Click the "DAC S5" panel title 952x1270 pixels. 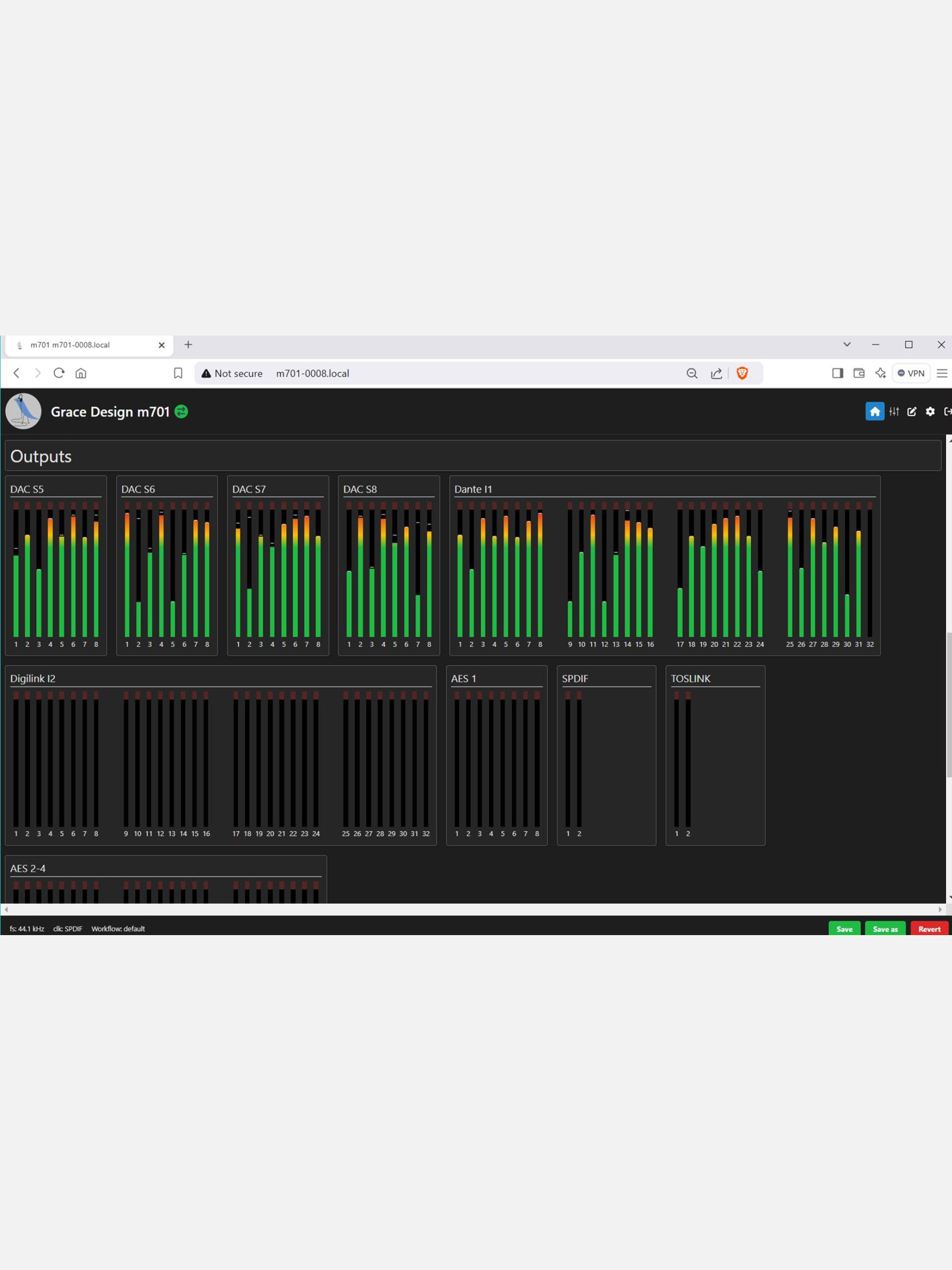[27, 489]
